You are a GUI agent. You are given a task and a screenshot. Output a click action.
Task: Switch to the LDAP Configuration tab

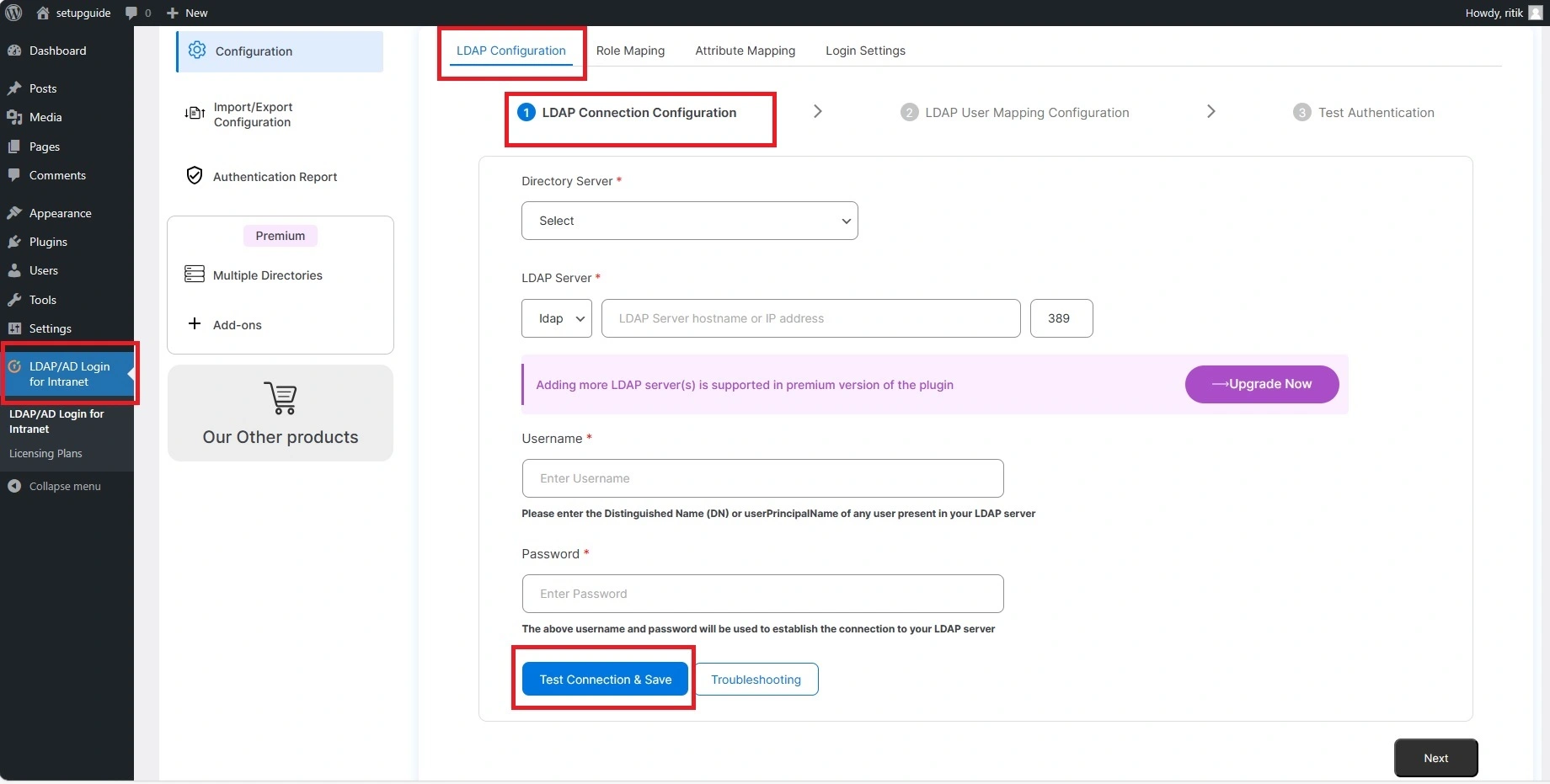coord(510,51)
